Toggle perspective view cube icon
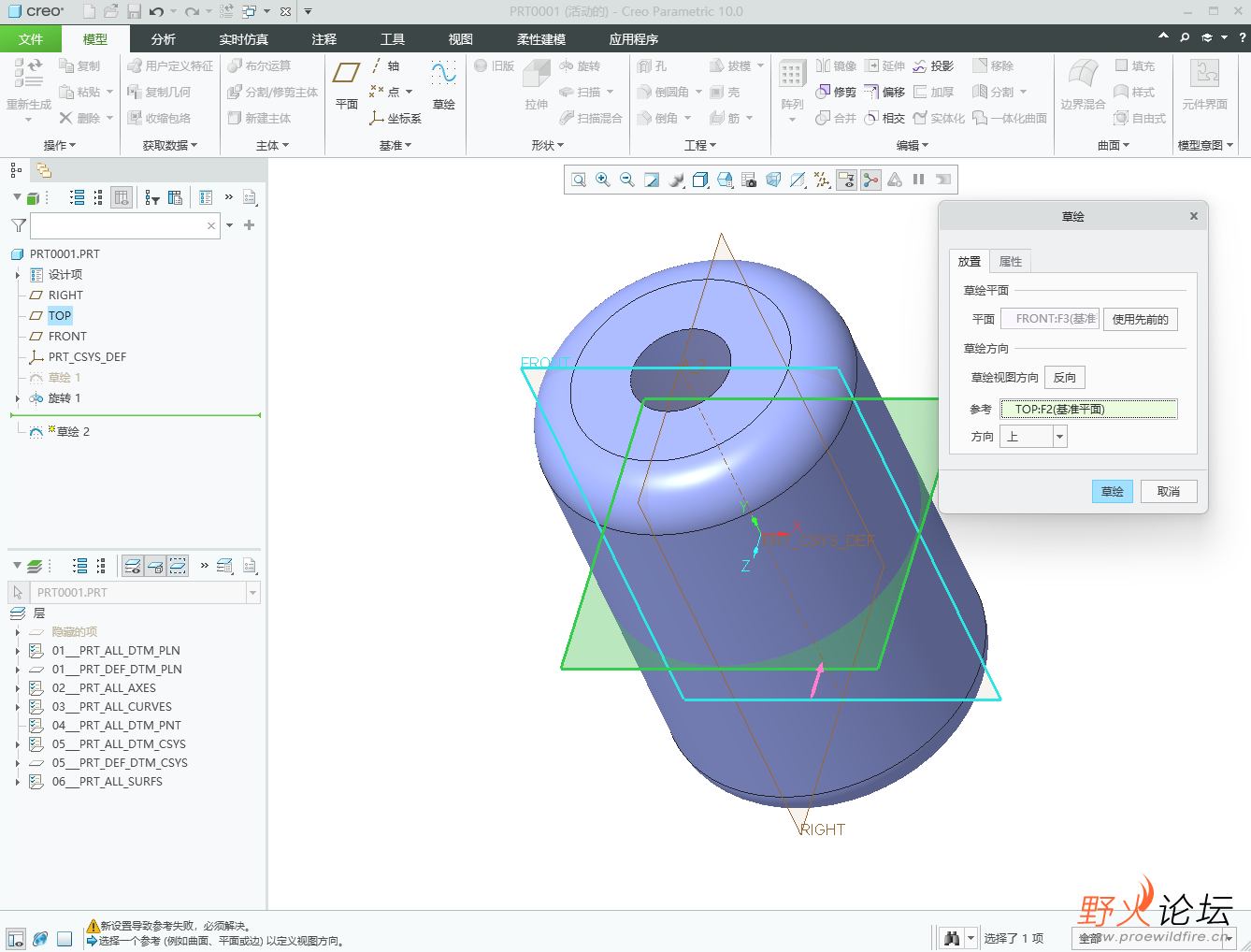The width and height of the screenshot is (1251, 952). pos(773,180)
